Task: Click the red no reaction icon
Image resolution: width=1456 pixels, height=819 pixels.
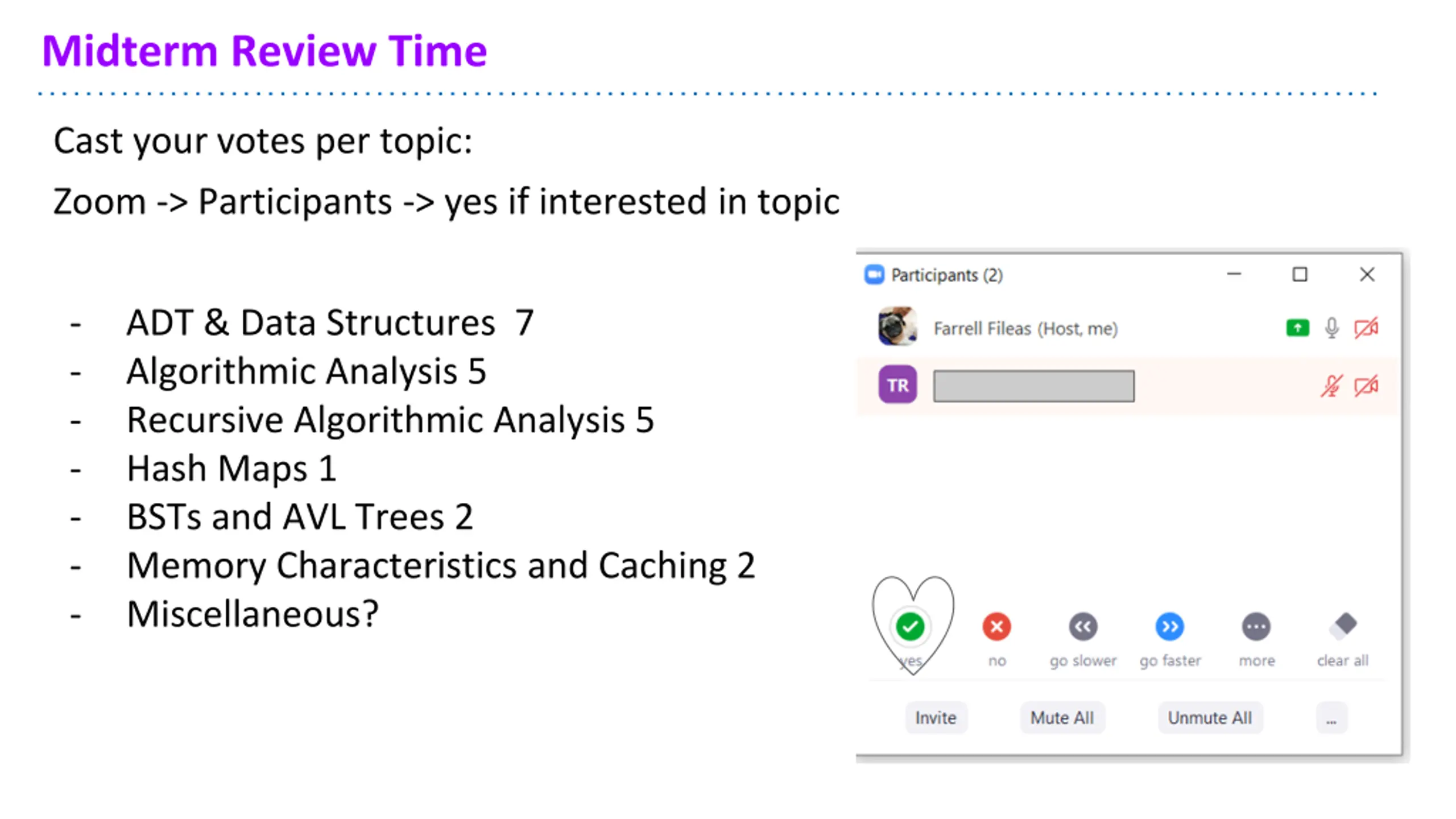Action: click(x=996, y=627)
